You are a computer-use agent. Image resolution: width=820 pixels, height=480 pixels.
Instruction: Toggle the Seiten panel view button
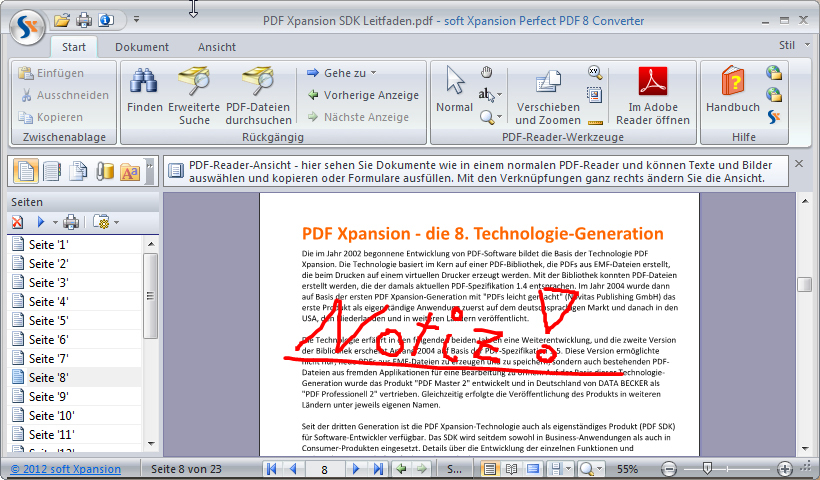click(x=26, y=171)
